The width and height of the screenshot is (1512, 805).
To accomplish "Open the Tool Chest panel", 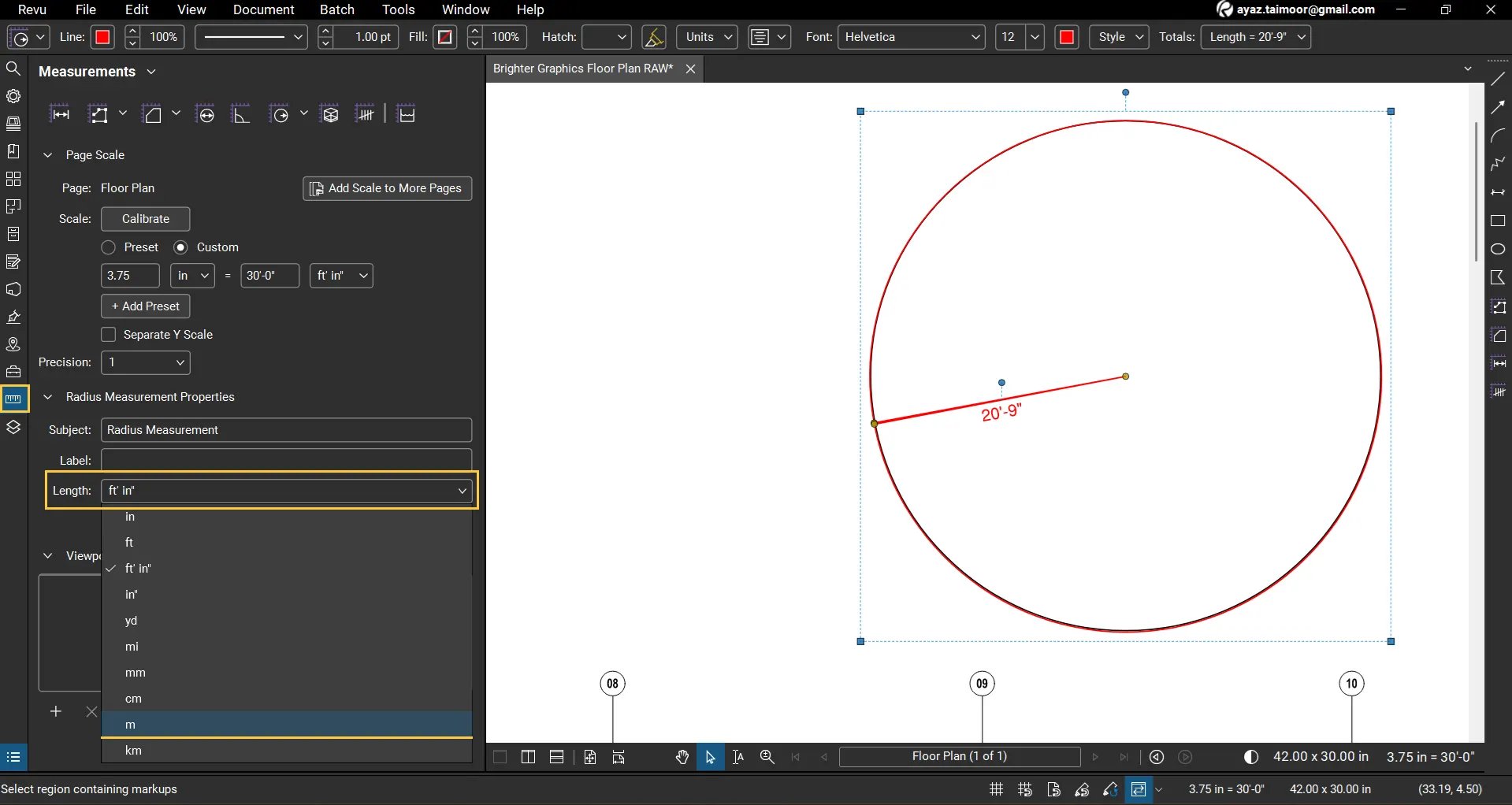I will [x=13, y=371].
